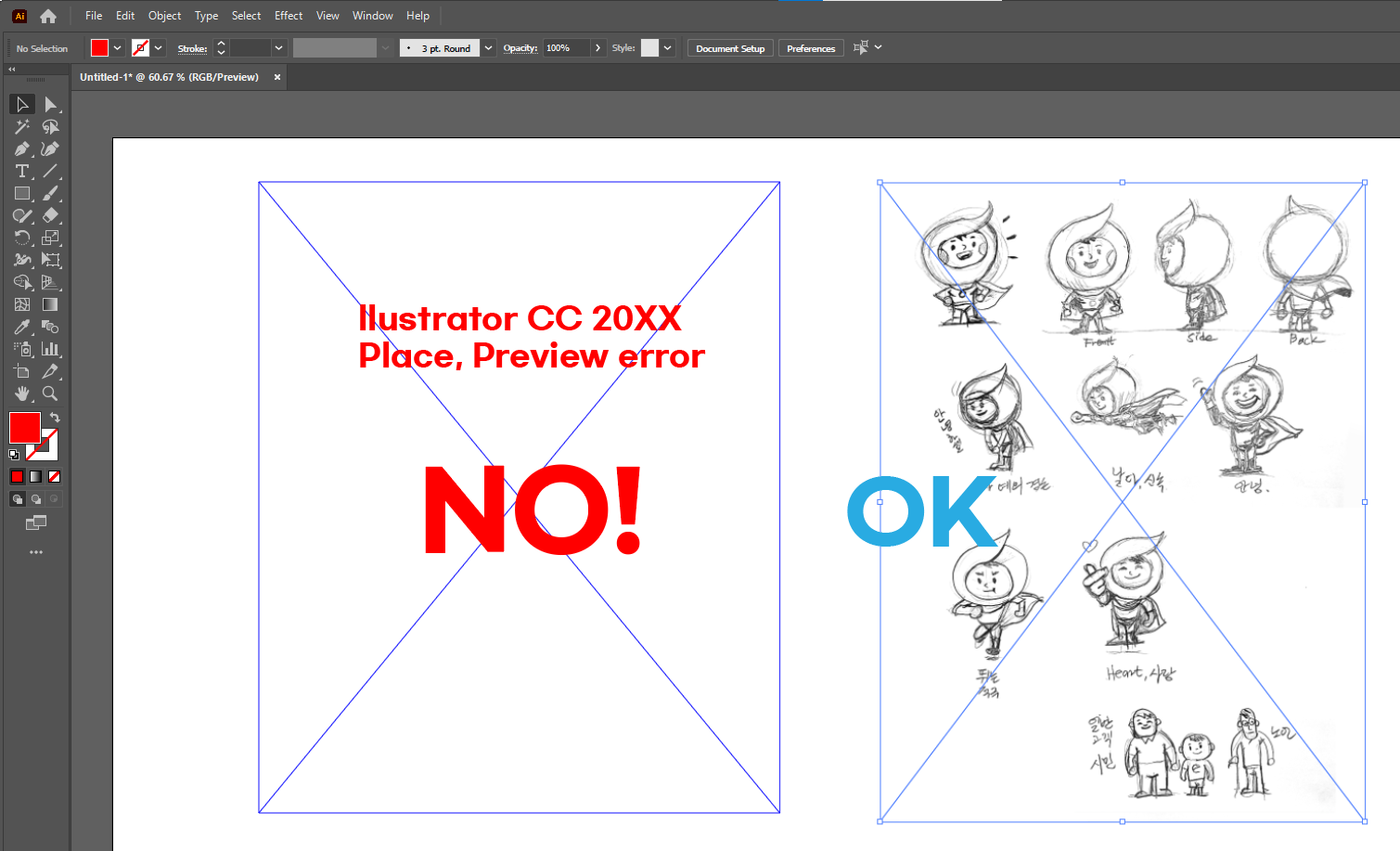The width and height of the screenshot is (1400, 851).
Task: Open the 3 pt. Round brush dropdown
Action: point(488,48)
